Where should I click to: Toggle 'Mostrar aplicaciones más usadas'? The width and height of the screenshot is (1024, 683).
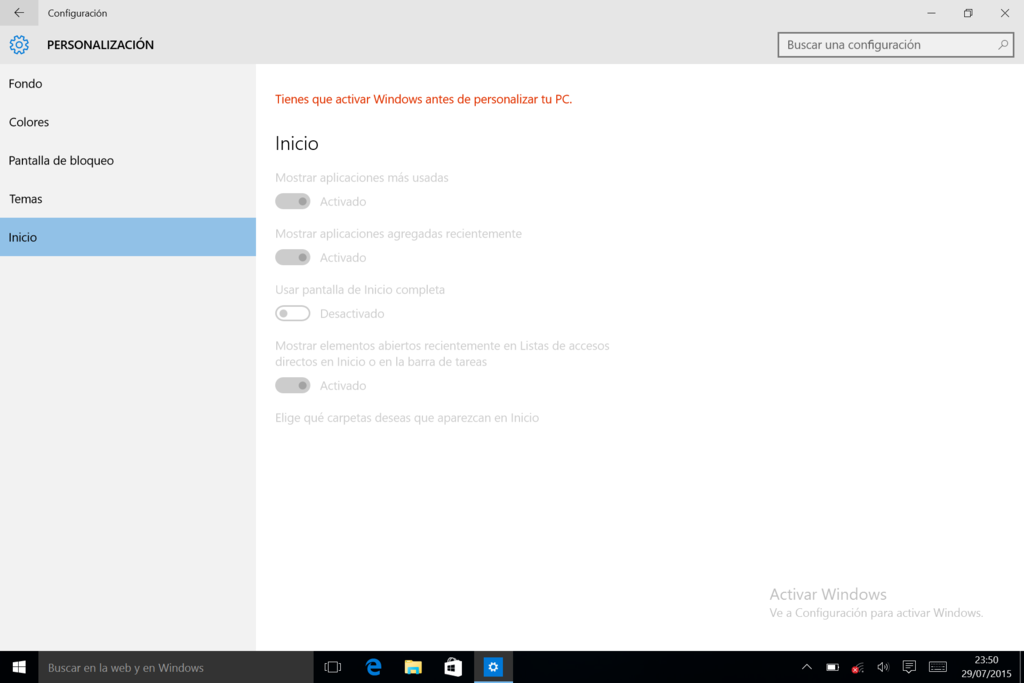(292, 201)
